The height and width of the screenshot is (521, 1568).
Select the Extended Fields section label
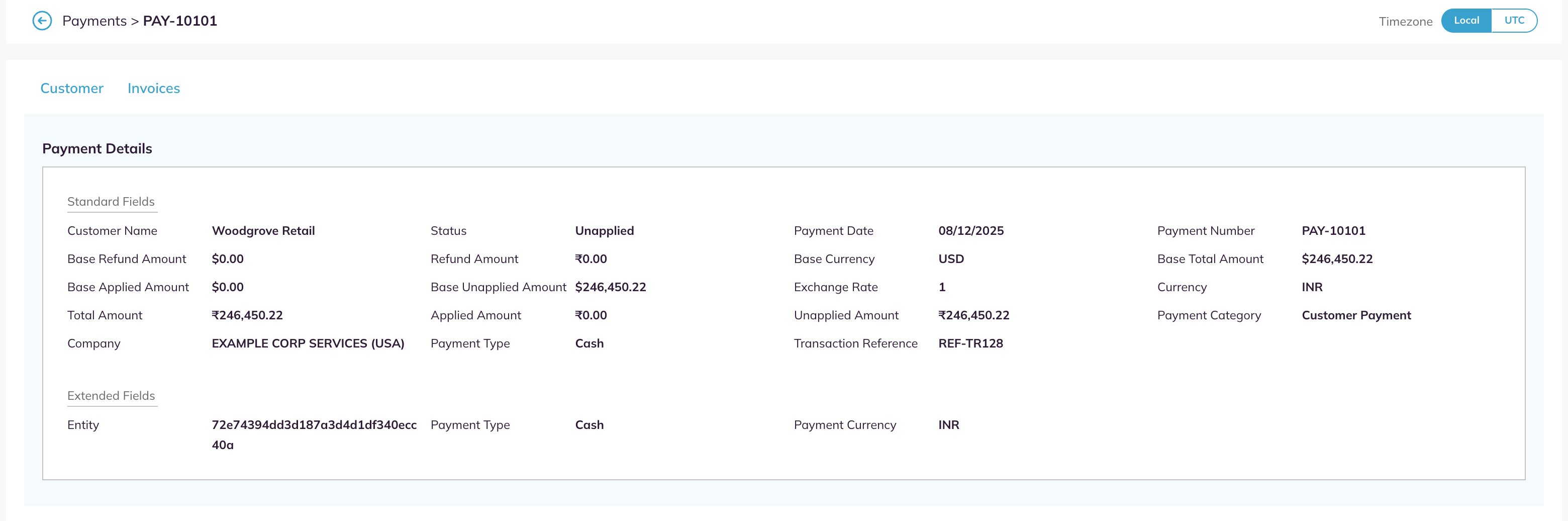tap(111, 395)
